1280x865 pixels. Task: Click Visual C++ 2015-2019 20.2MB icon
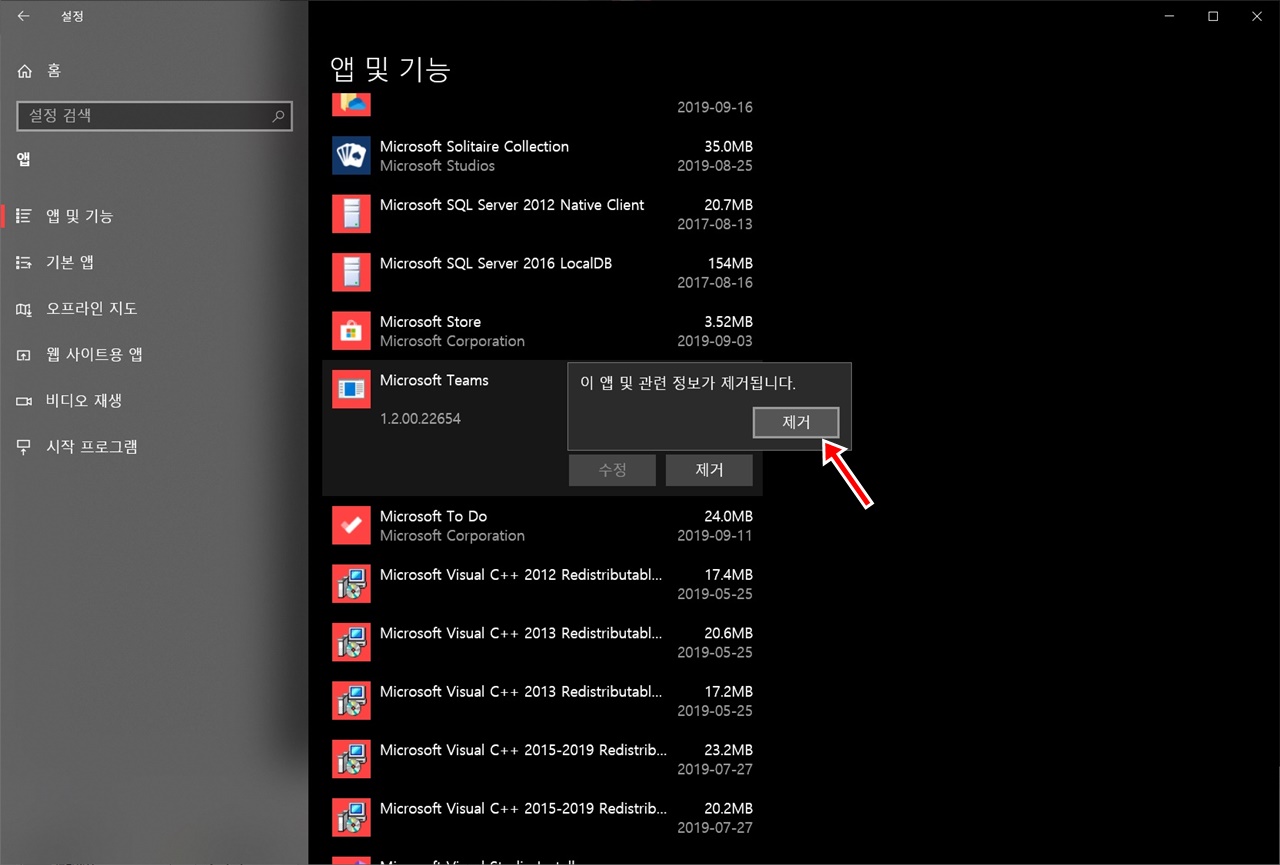tap(351, 818)
